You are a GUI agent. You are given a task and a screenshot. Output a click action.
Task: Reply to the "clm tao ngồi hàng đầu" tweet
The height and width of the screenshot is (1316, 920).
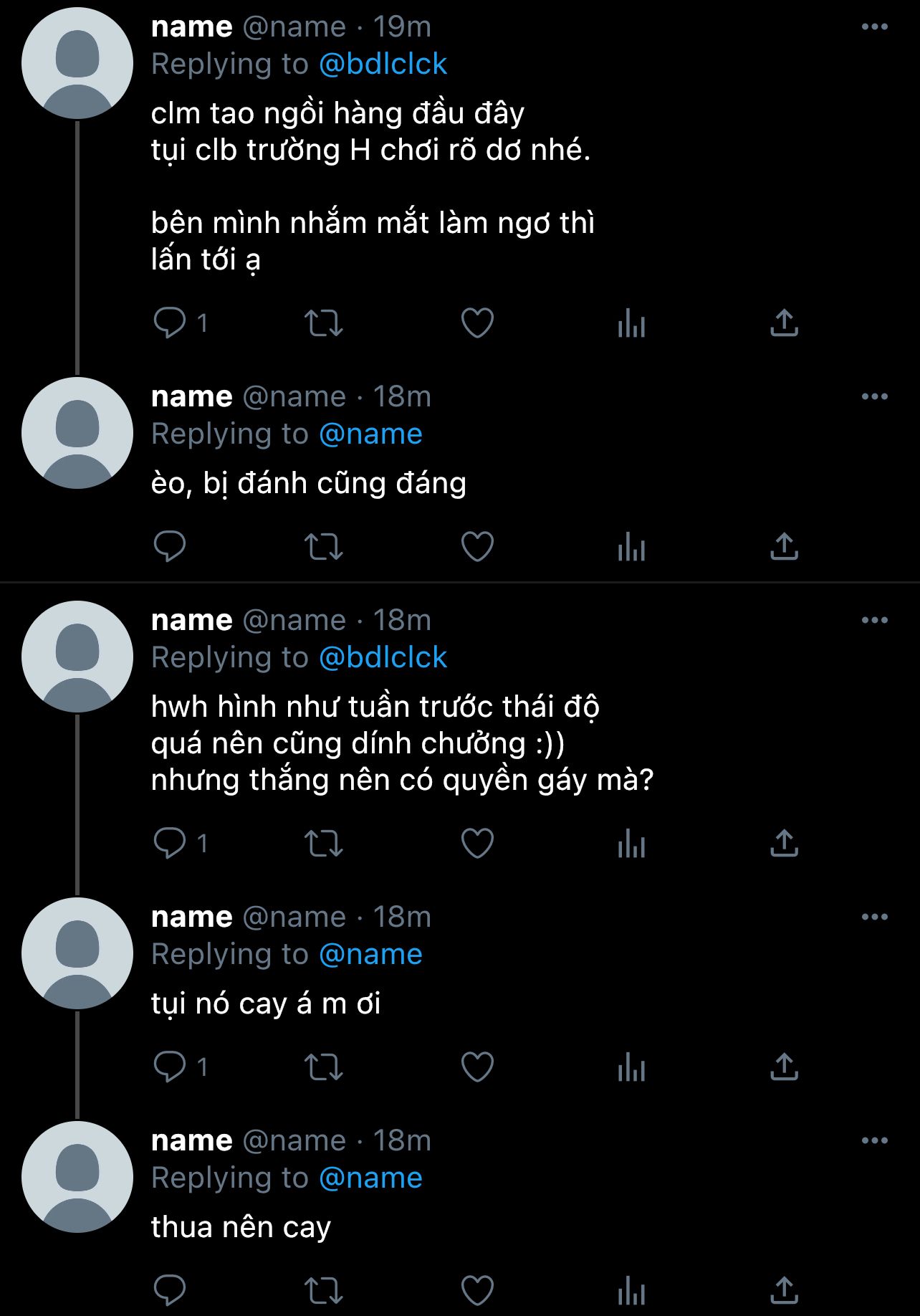click(170, 323)
